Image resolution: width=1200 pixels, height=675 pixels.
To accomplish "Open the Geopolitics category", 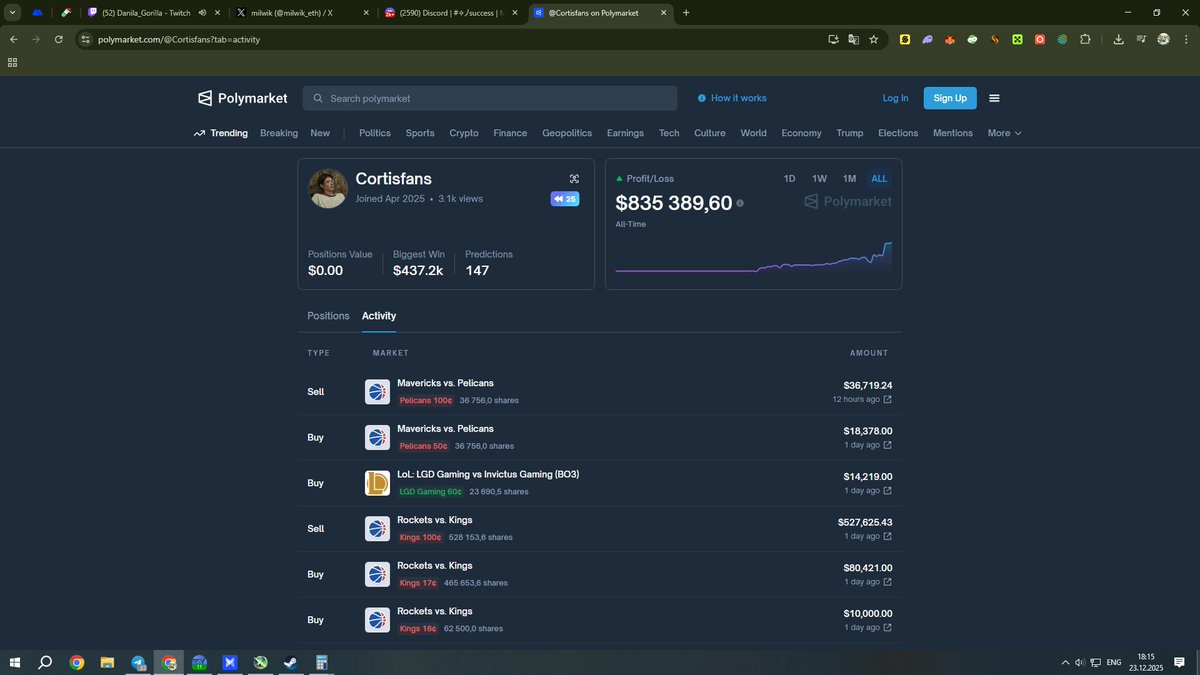I will pos(567,133).
